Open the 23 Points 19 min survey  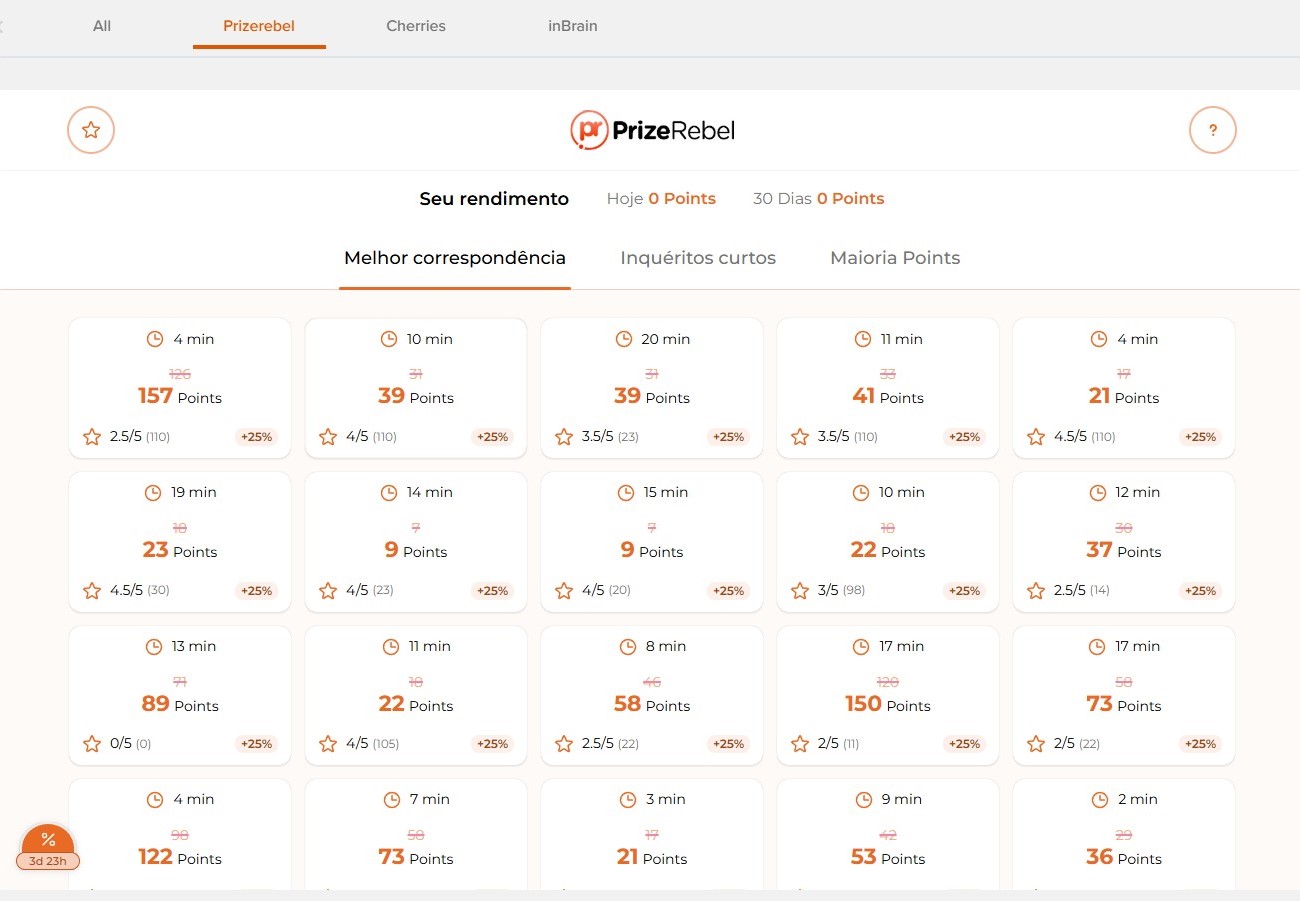click(180, 541)
